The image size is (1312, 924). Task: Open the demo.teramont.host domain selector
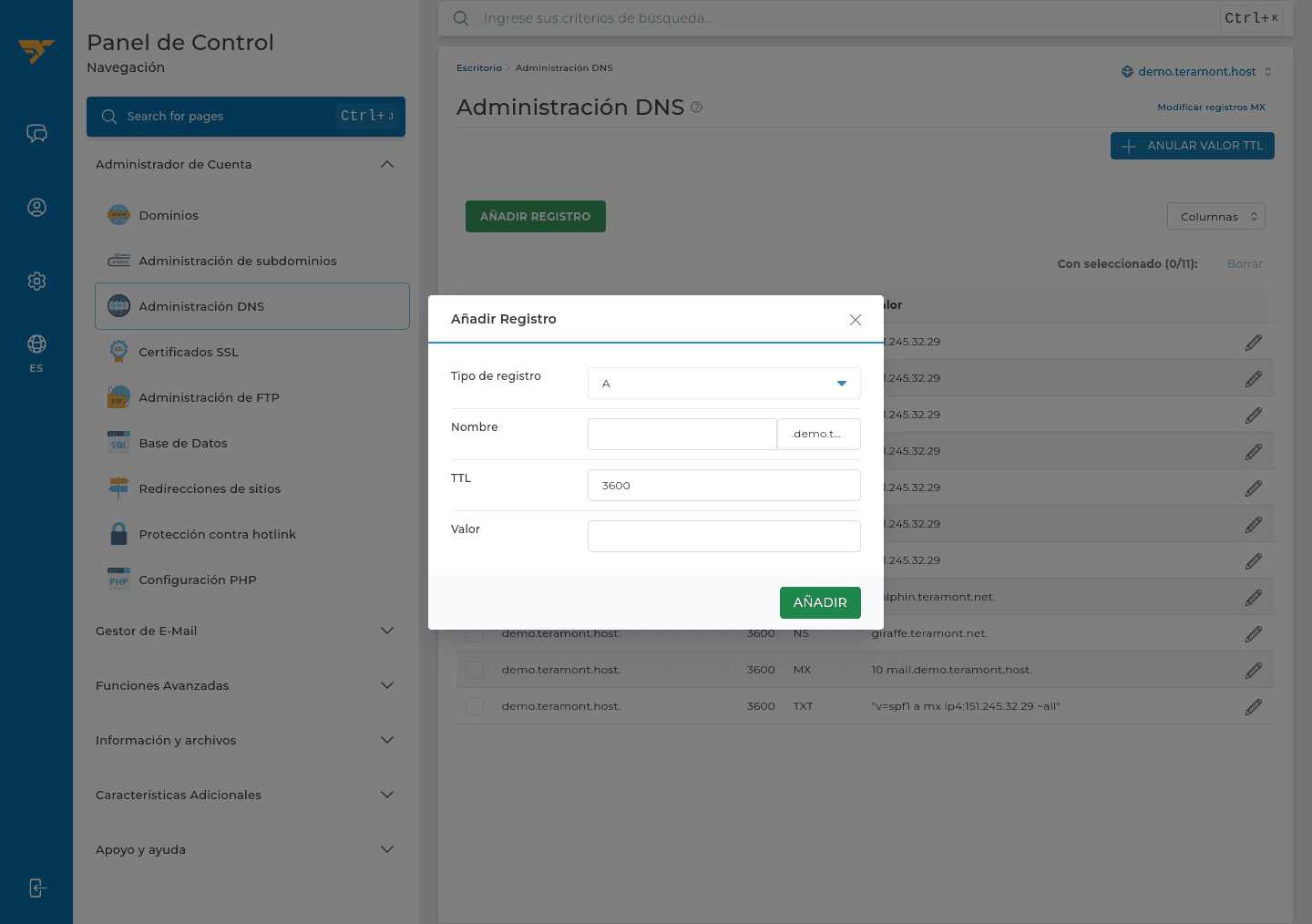pyautogui.click(x=1196, y=72)
